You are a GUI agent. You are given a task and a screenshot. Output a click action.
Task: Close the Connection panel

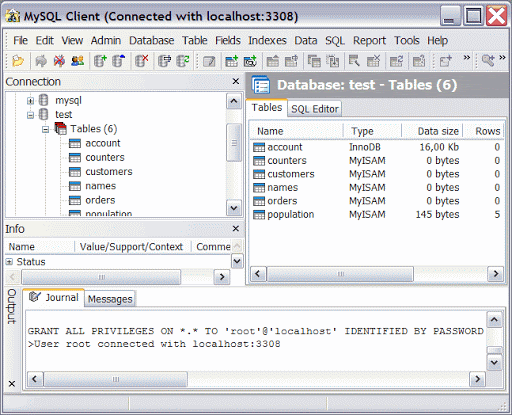coord(236,81)
